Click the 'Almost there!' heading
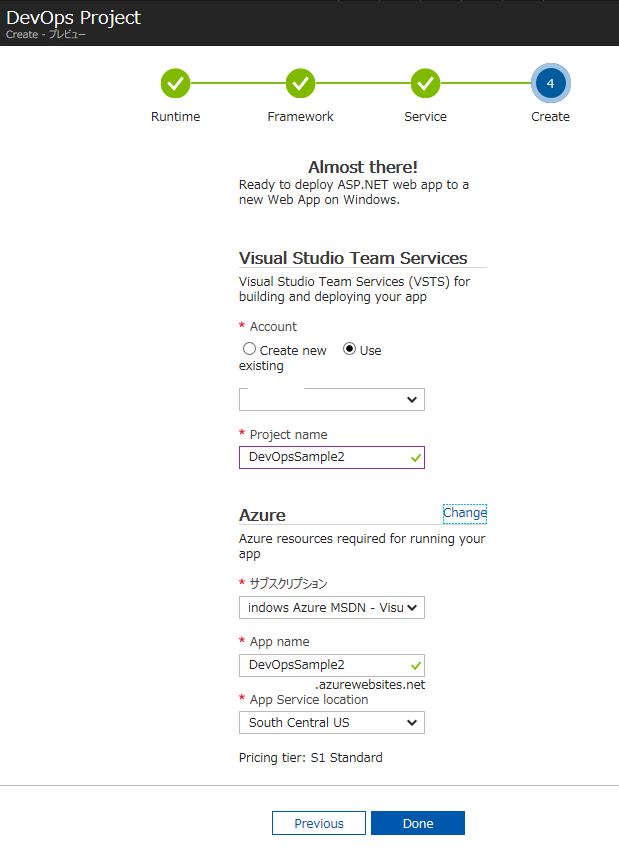Image resolution: width=619 pixels, height=859 pixels. coord(363,167)
